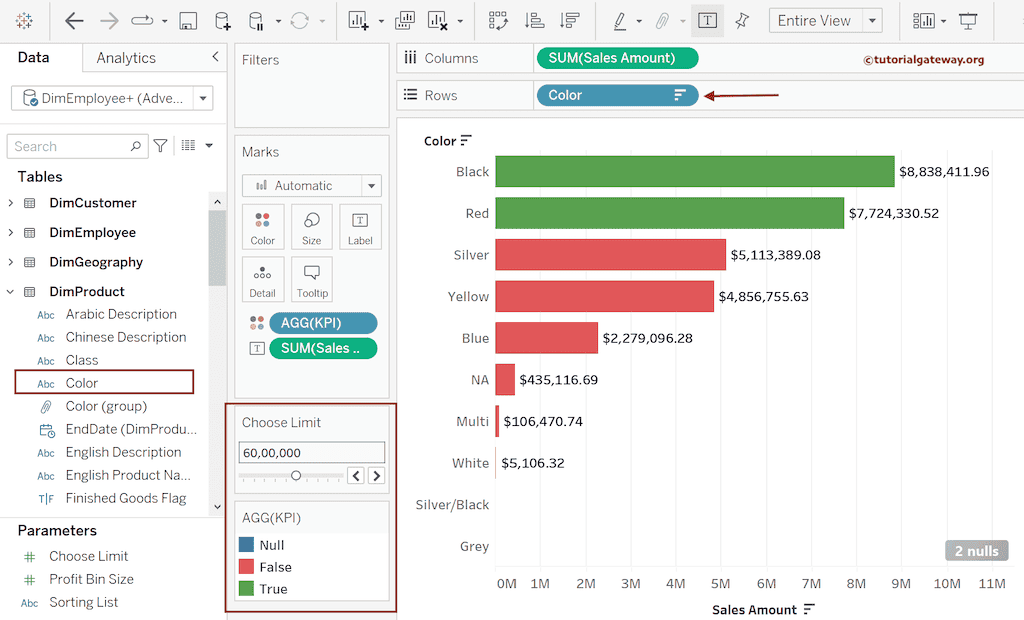Click the Save workbook icon
1024x620 pixels.
pyautogui.click(x=187, y=20)
